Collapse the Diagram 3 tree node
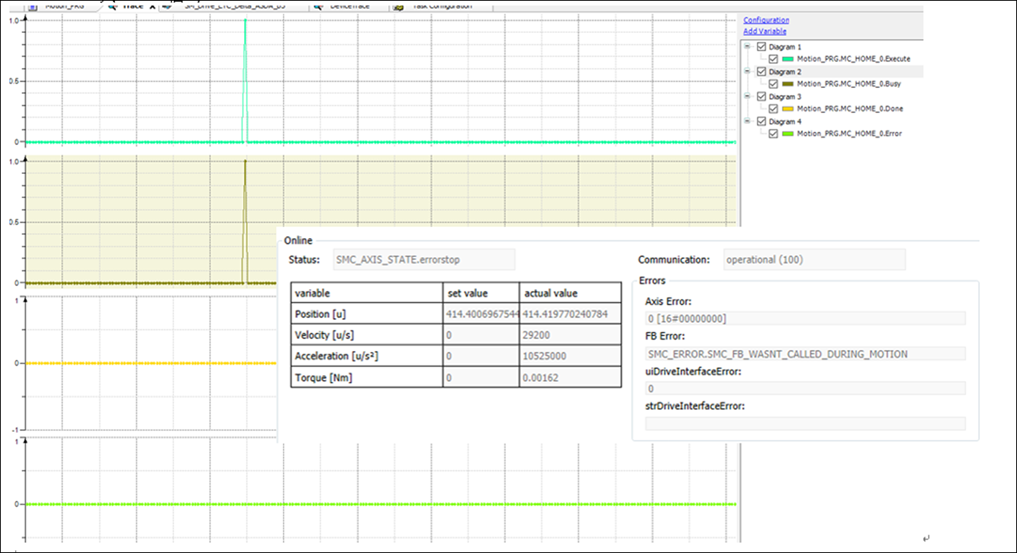 pyautogui.click(x=748, y=96)
